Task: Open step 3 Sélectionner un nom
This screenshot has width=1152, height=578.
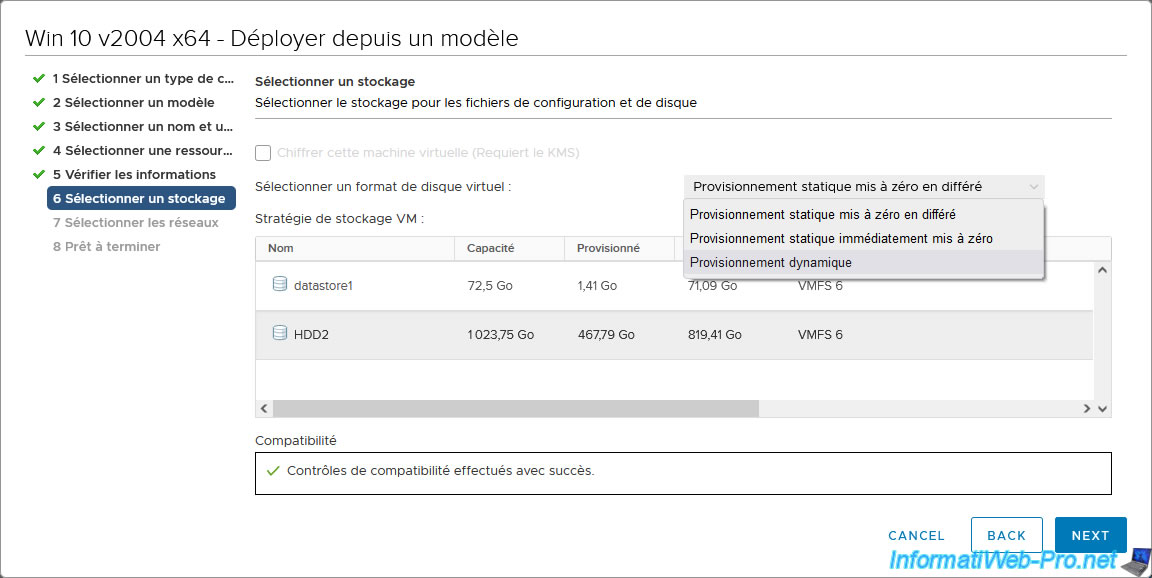Action: point(142,126)
